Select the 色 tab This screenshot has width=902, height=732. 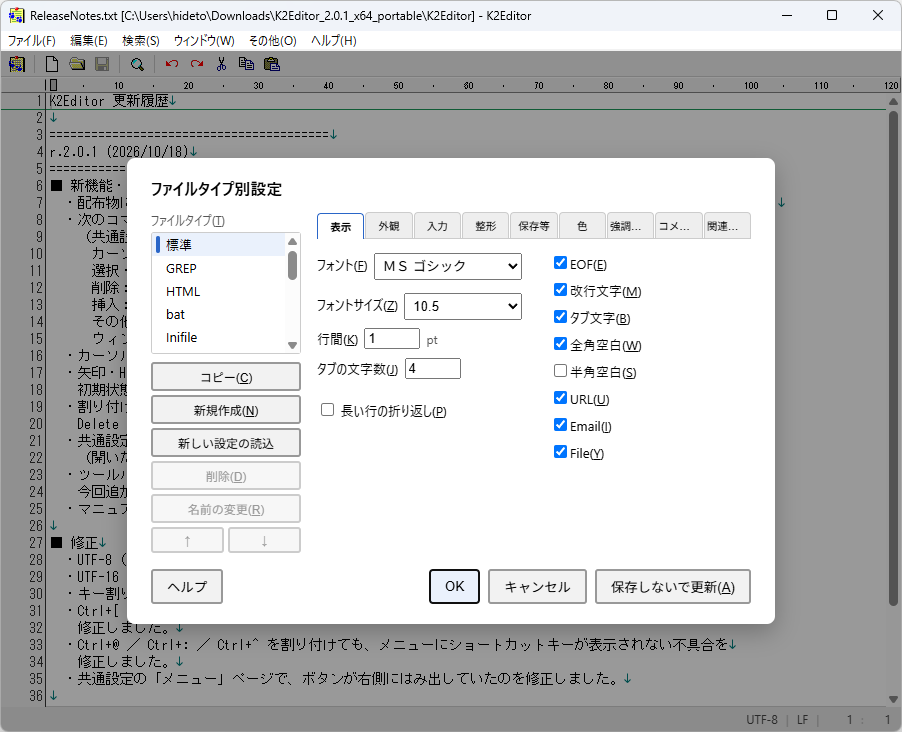(x=582, y=226)
